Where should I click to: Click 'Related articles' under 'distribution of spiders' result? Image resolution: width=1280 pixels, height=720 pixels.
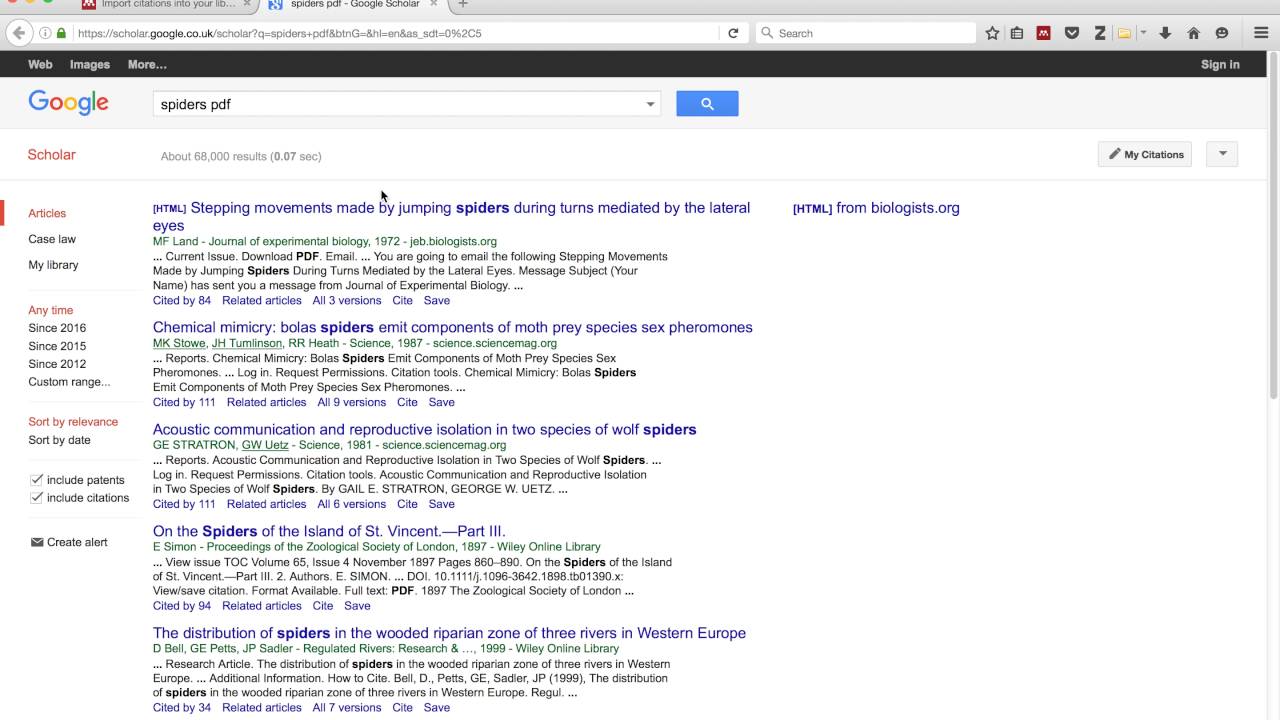tap(262, 708)
